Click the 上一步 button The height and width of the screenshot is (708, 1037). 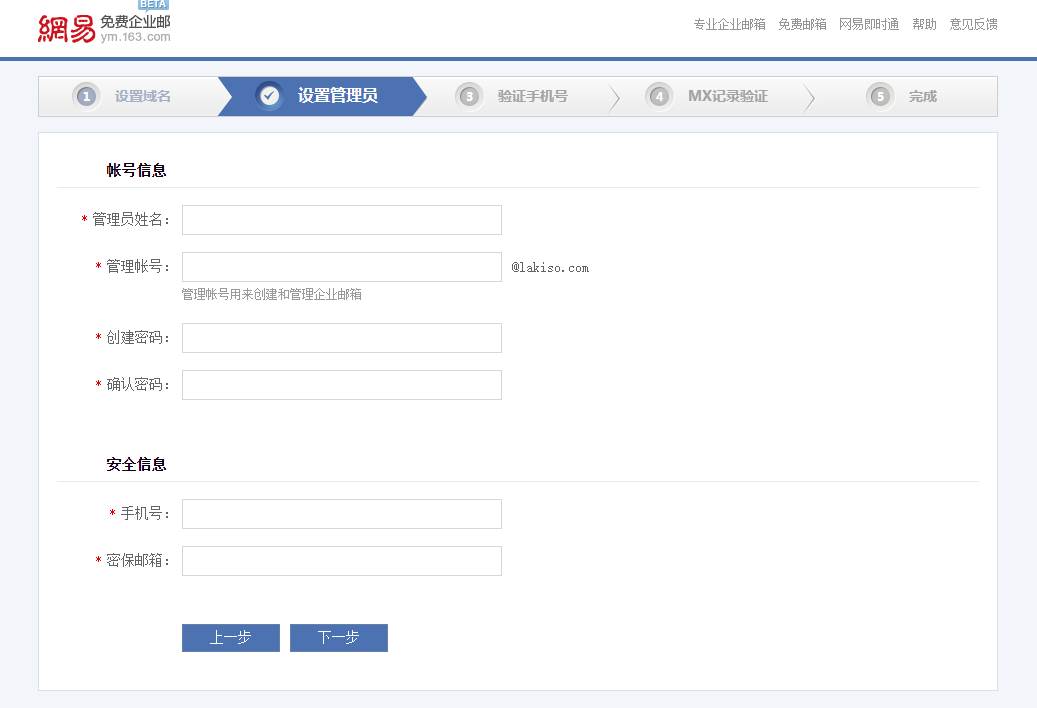pyautogui.click(x=231, y=638)
